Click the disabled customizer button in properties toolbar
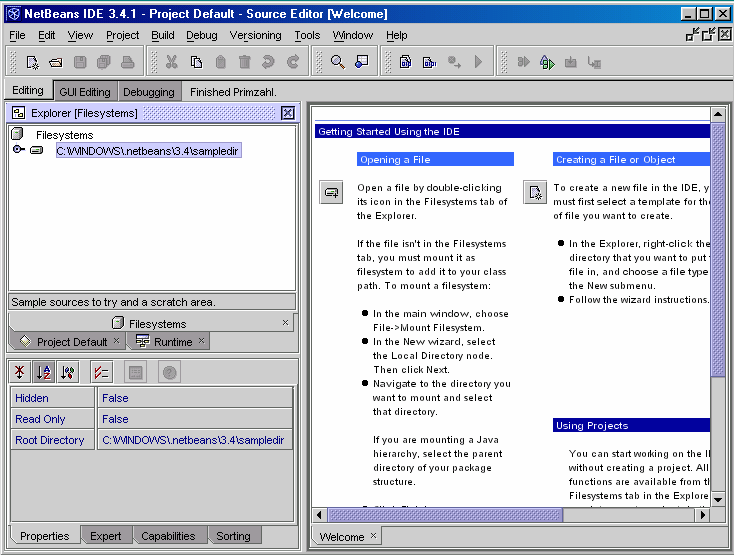 click(x=136, y=372)
